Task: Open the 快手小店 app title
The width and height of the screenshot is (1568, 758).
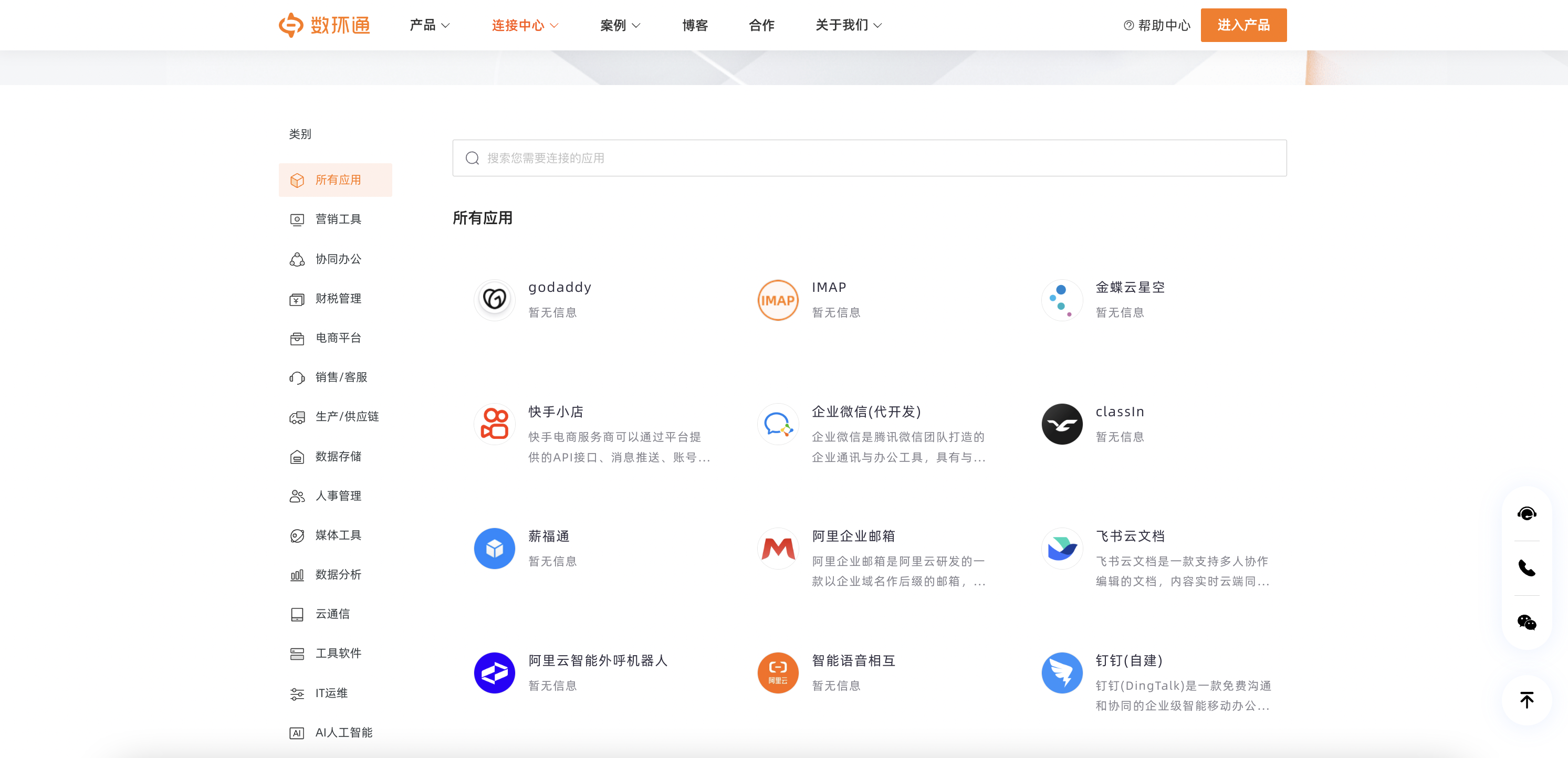Action: pos(556,412)
